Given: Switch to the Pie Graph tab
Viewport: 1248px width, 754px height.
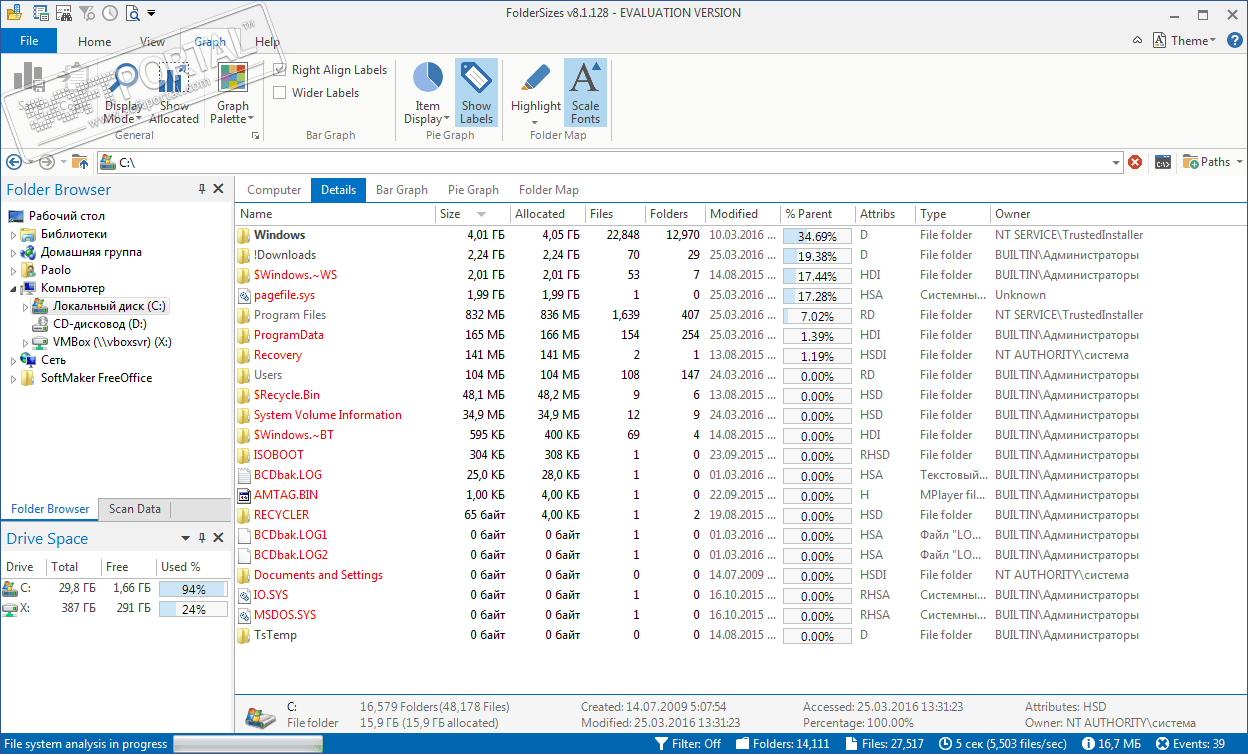Looking at the screenshot, I should (473, 190).
